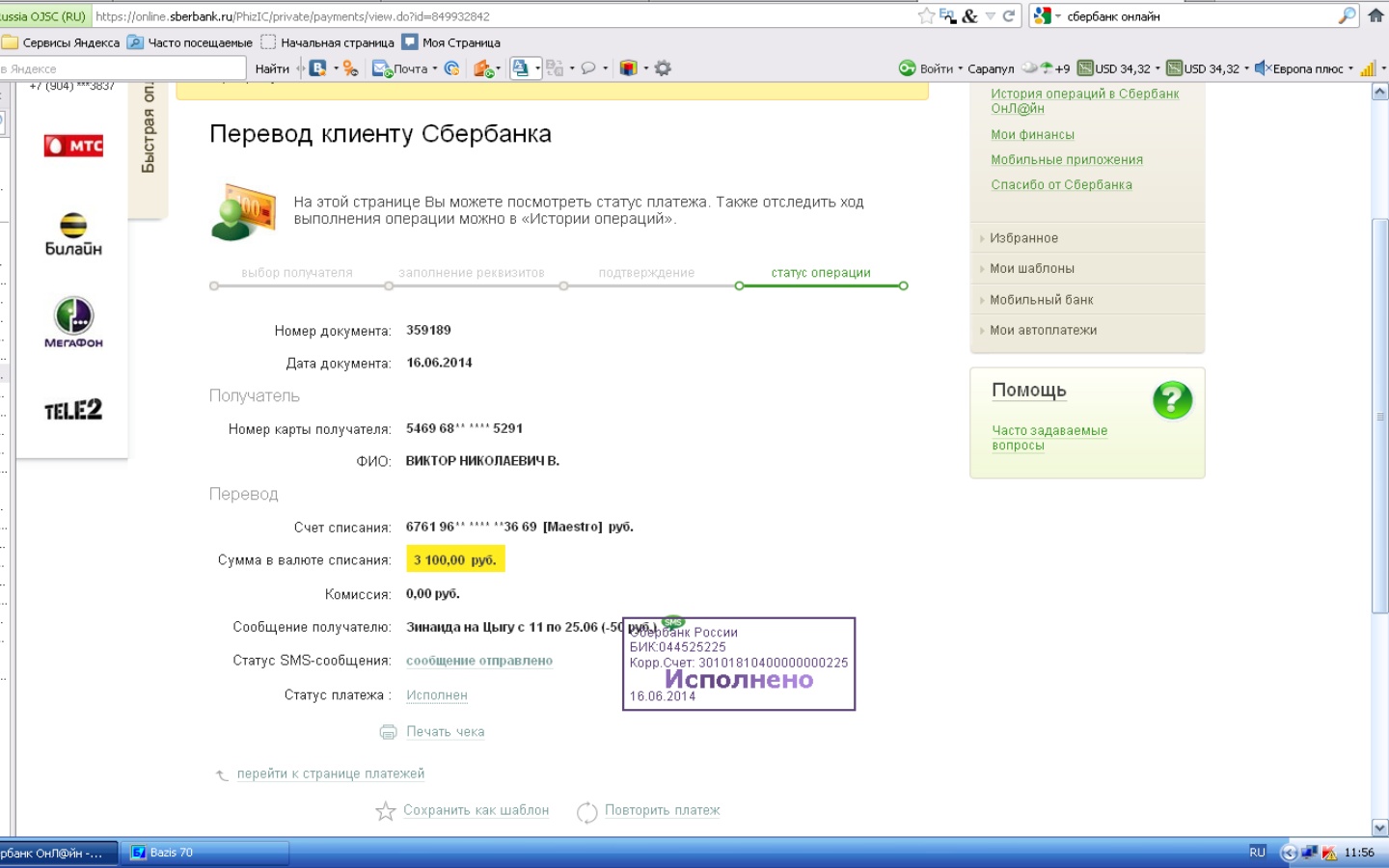Click перейти к странице платежей link
Image resolution: width=1389 pixels, height=868 pixels.
pos(331,773)
